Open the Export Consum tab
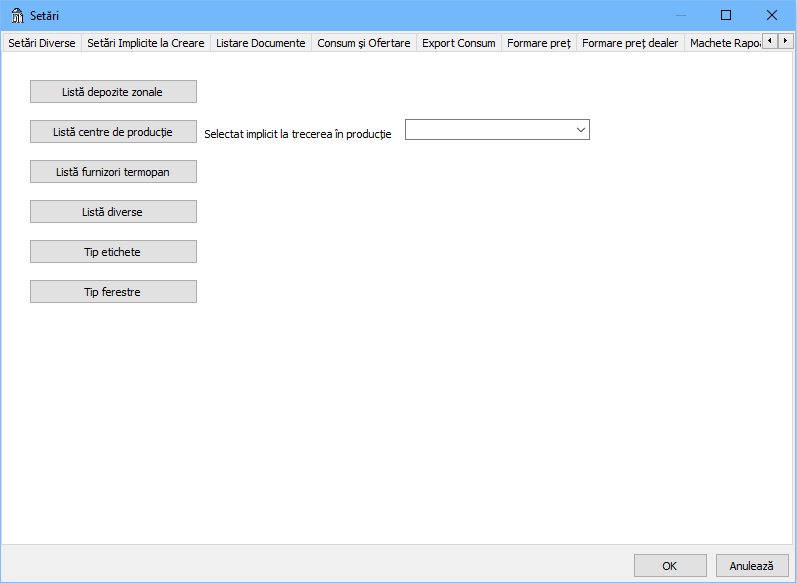The image size is (797, 583). [x=459, y=43]
